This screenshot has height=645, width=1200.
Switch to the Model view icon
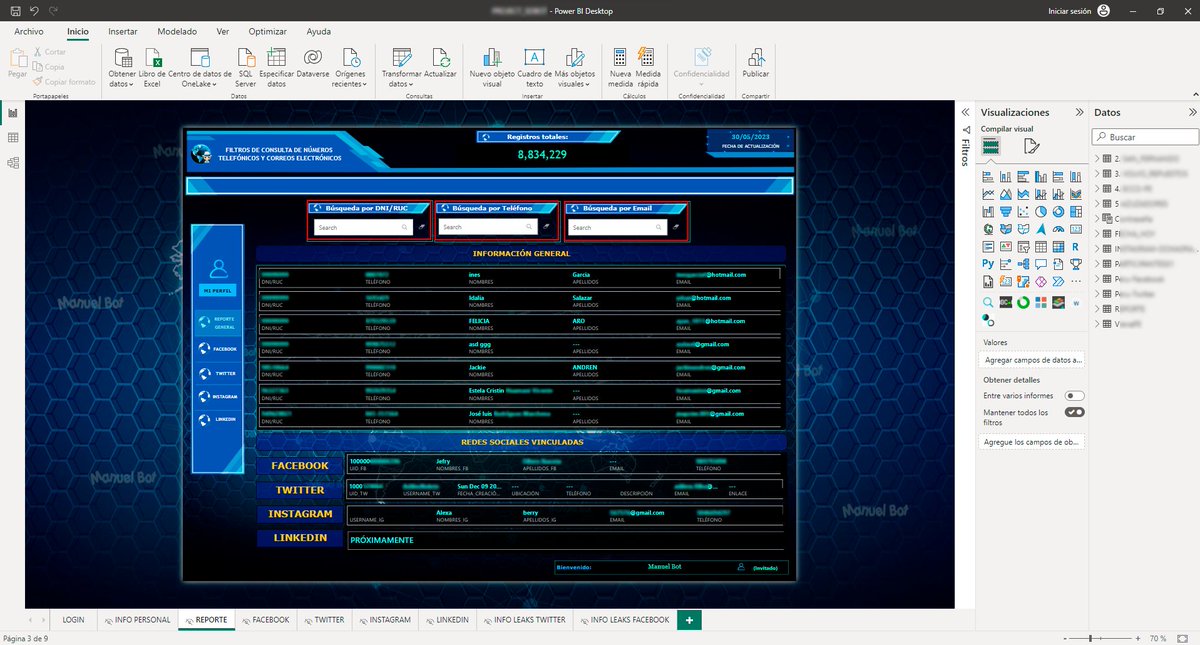(13, 162)
